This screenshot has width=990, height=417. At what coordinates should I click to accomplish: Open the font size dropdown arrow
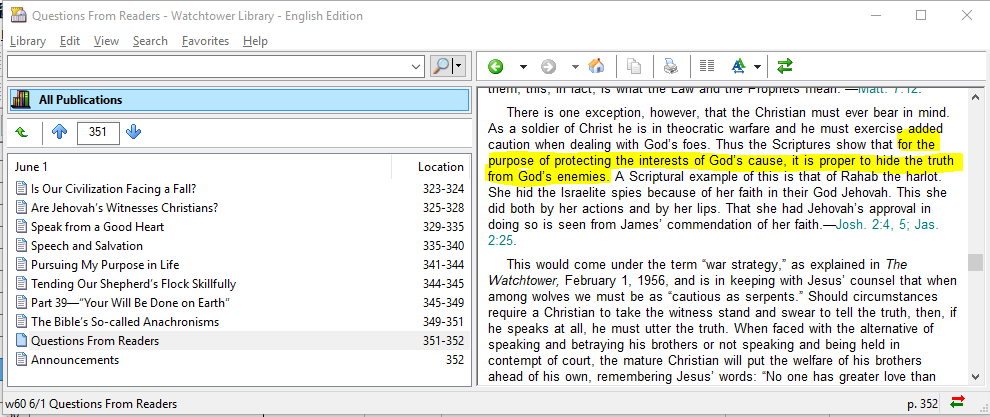point(758,67)
